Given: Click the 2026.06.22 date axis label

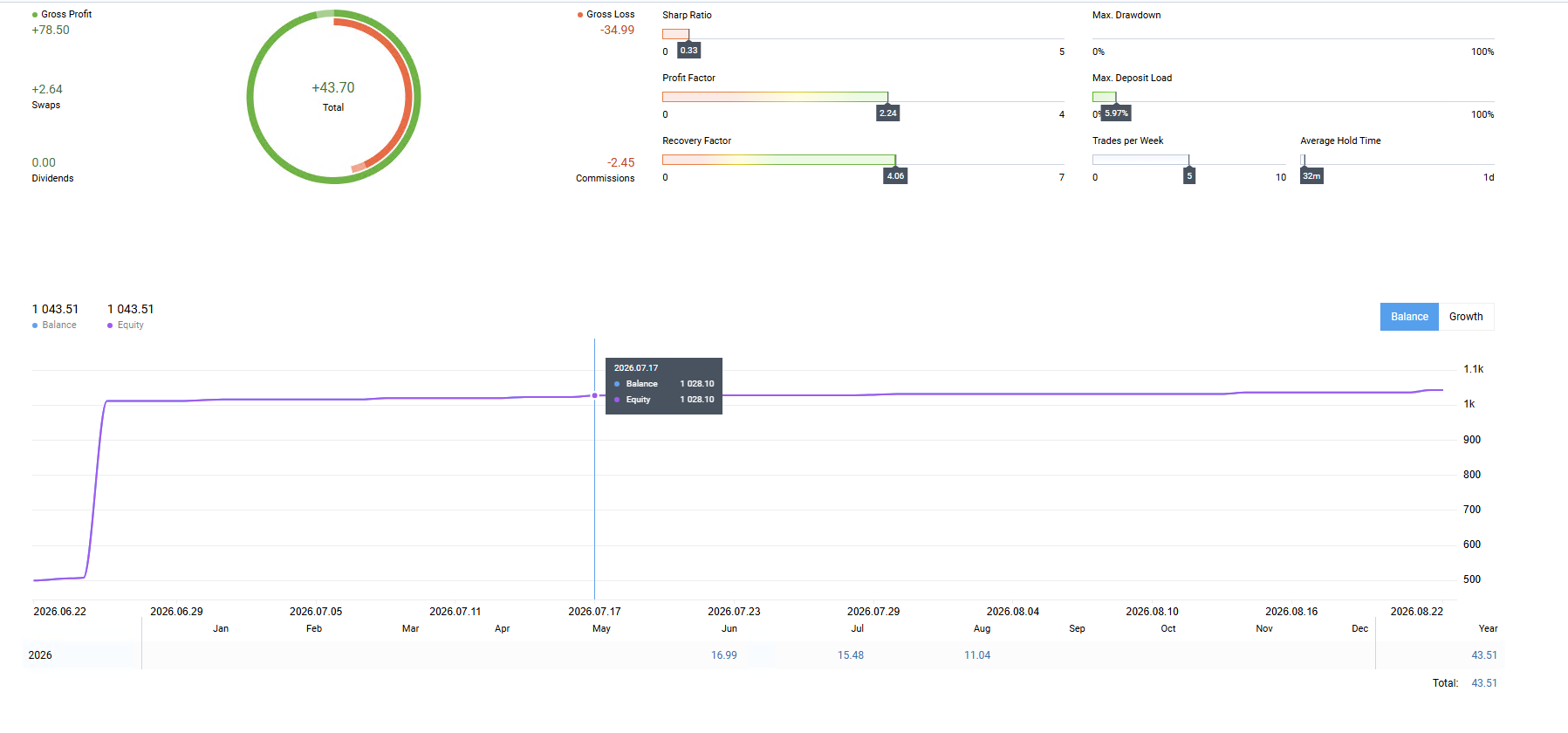Looking at the screenshot, I should click(60, 612).
